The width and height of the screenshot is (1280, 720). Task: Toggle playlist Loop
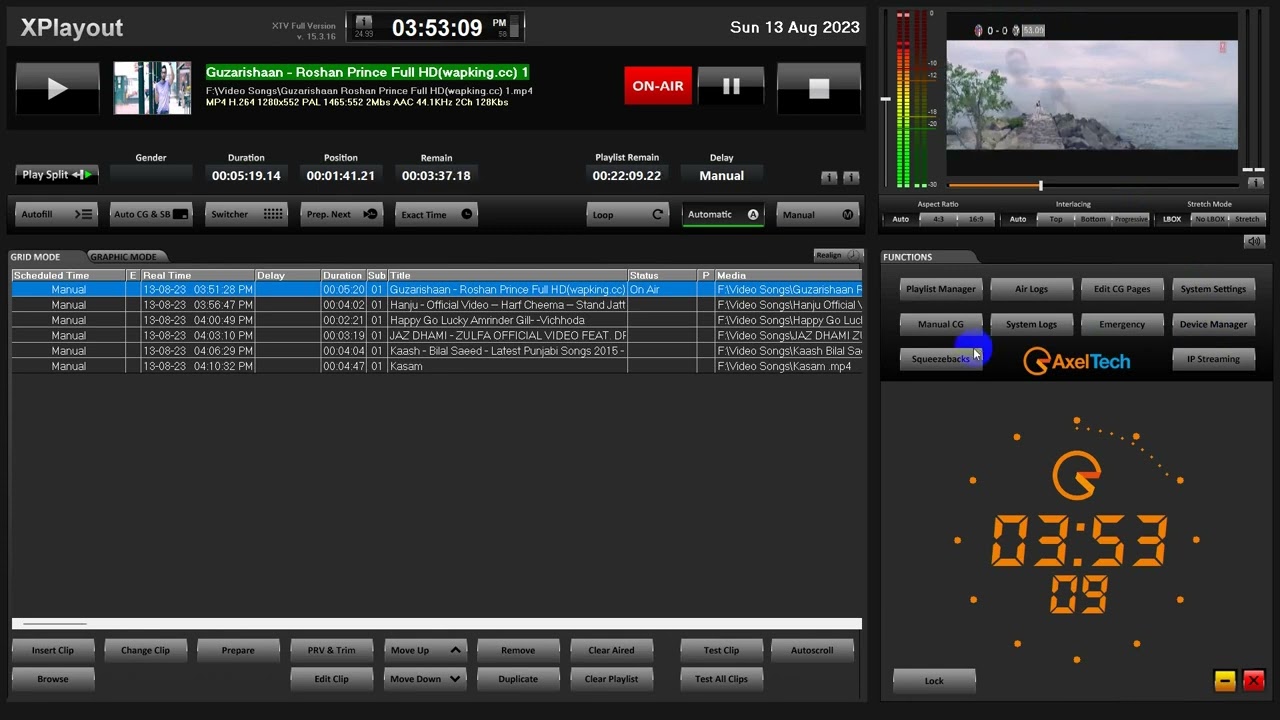(627, 214)
